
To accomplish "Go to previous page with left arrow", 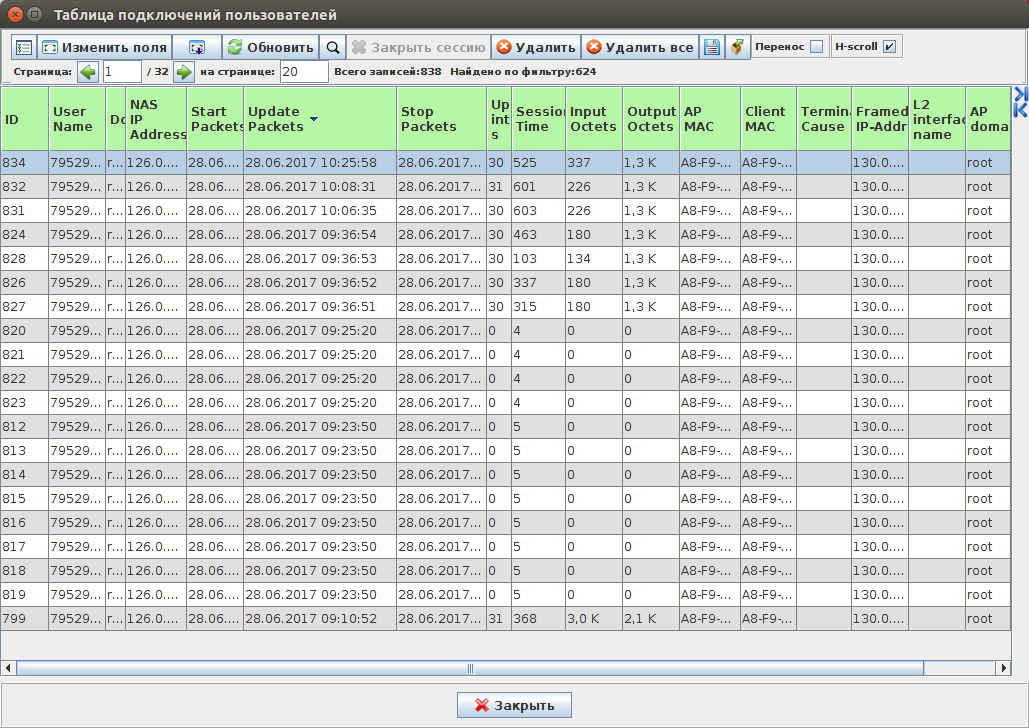I will (88, 72).
